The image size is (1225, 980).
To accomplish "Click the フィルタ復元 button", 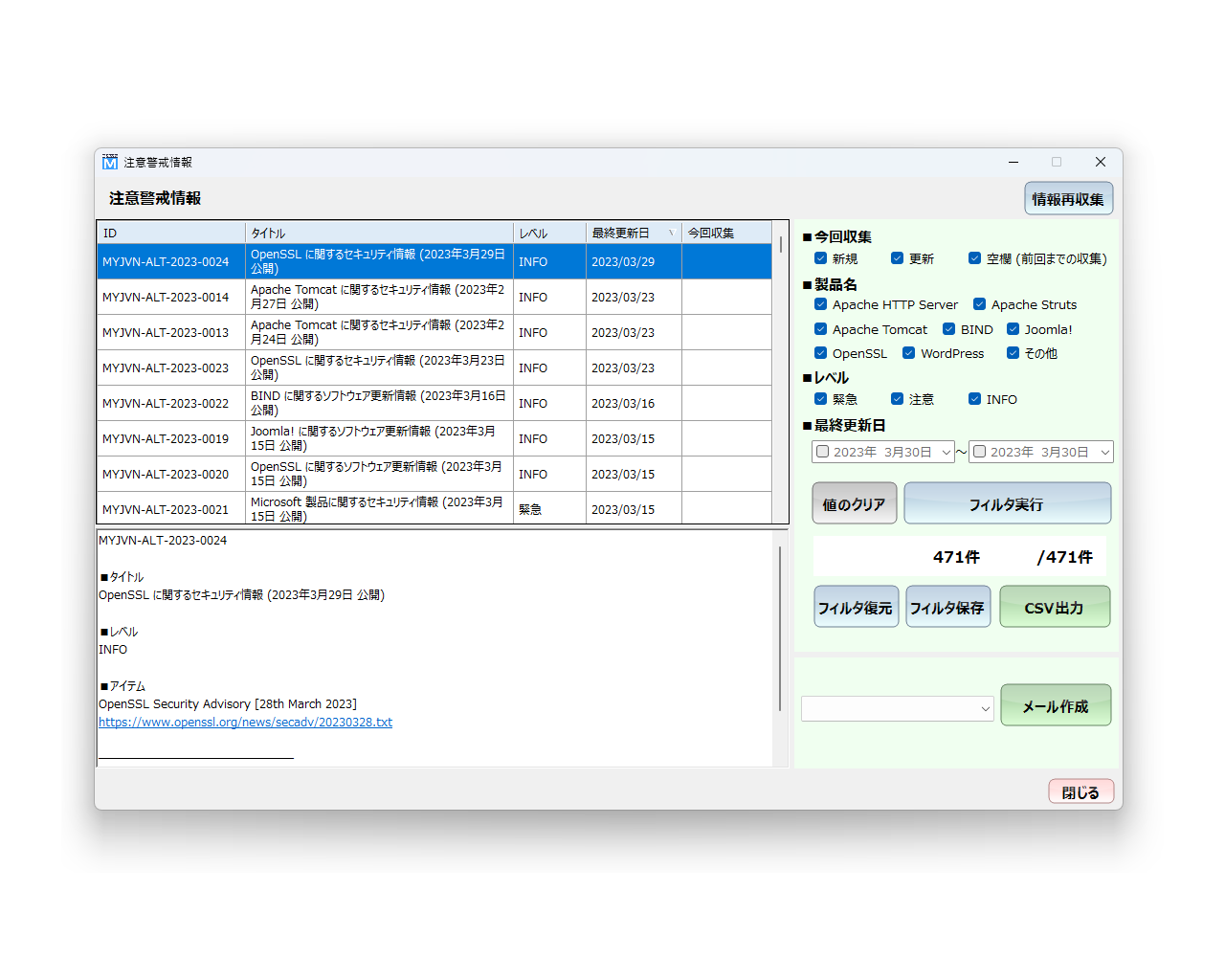I will 857,607.
